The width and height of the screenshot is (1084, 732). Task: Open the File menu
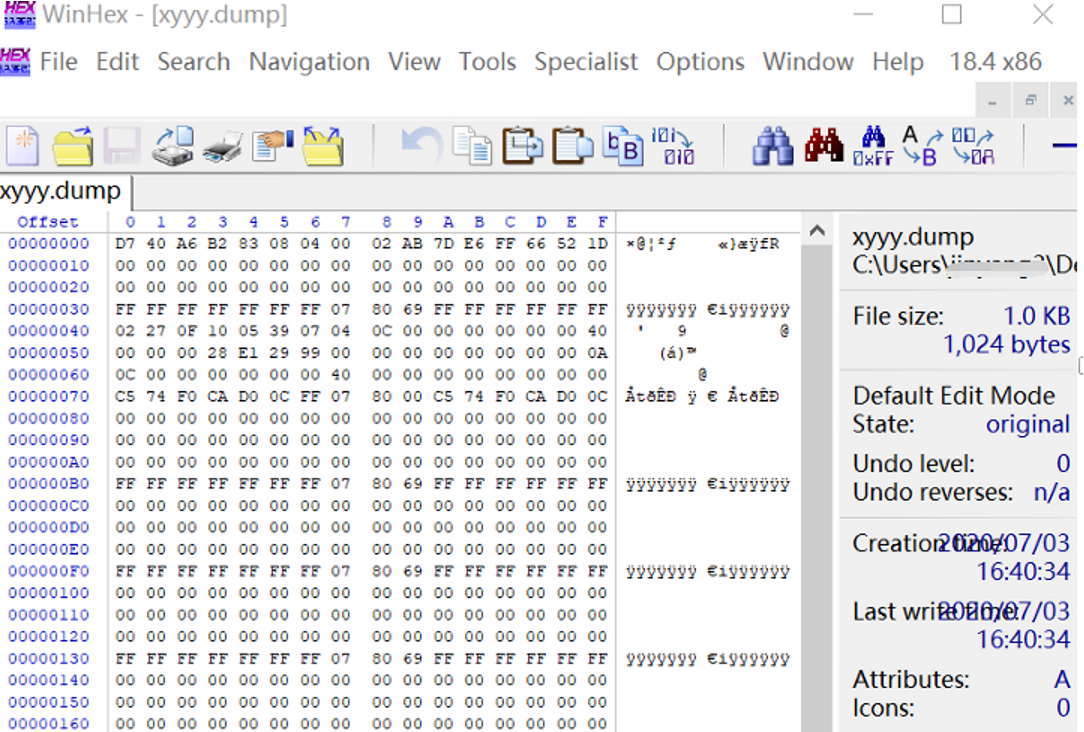(59, 62)
